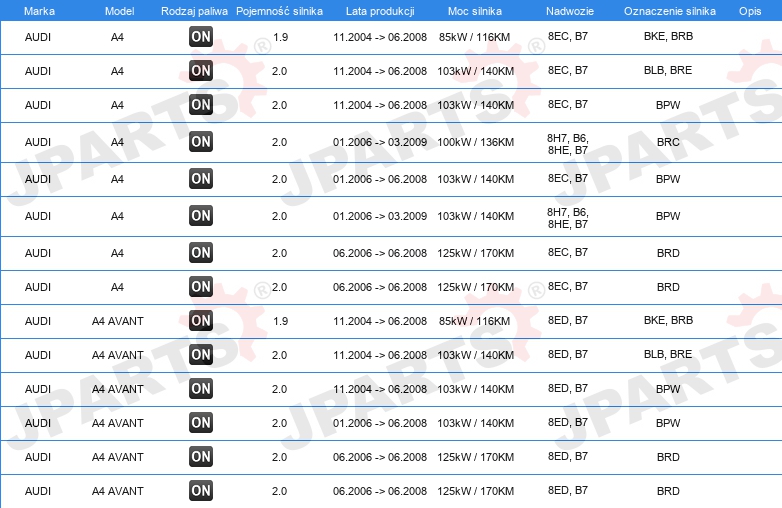Click the Opis column header
The width and height of the screenshot is (782, 508).
coord(750,11)
